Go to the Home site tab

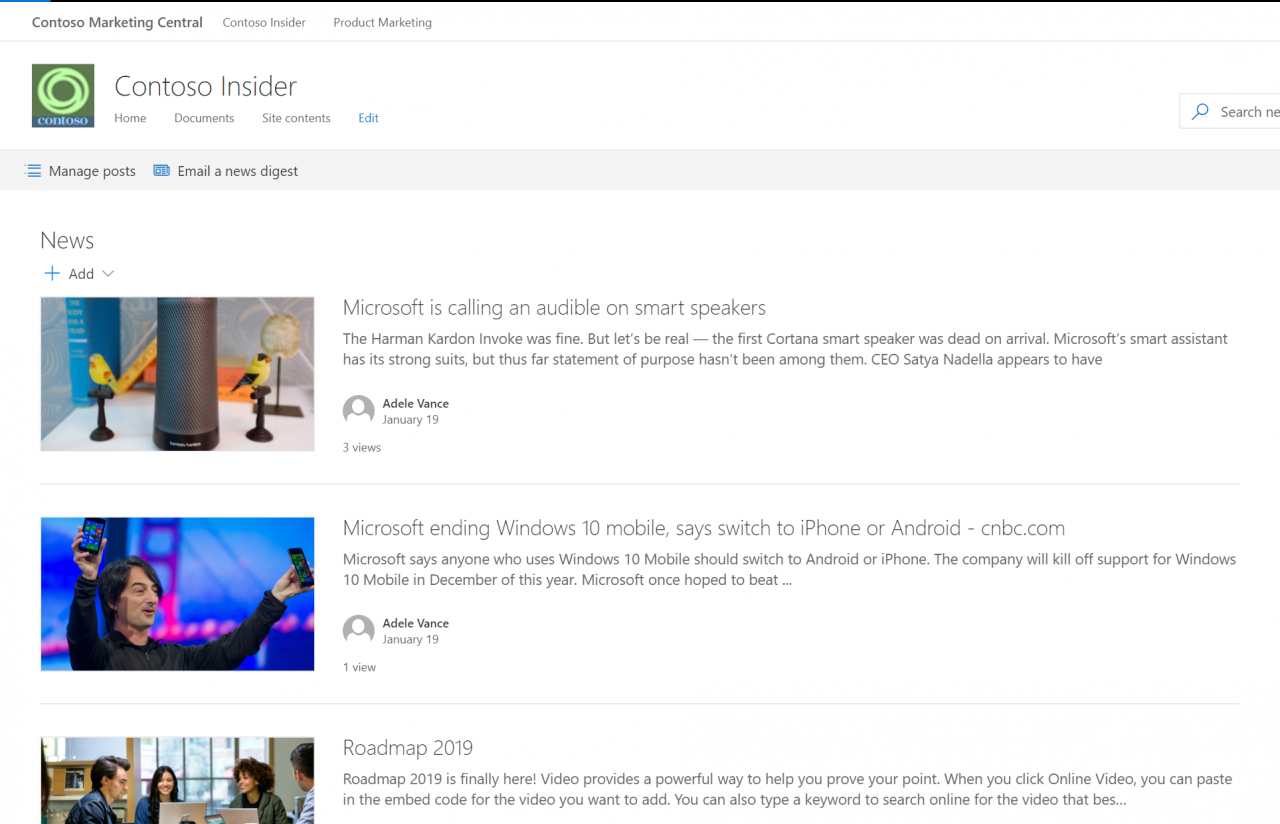130,118
